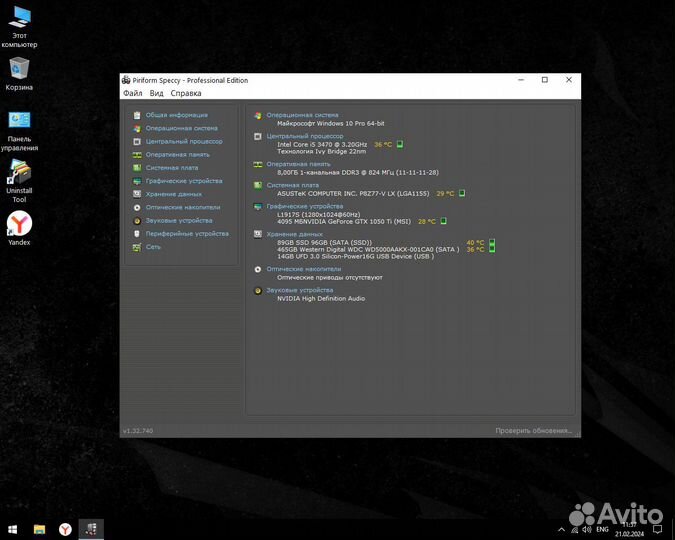Open Системная плата heading in summary
The height and width of the screenshot is (540, 675).
pyautogui.click(x=293, y=185)
